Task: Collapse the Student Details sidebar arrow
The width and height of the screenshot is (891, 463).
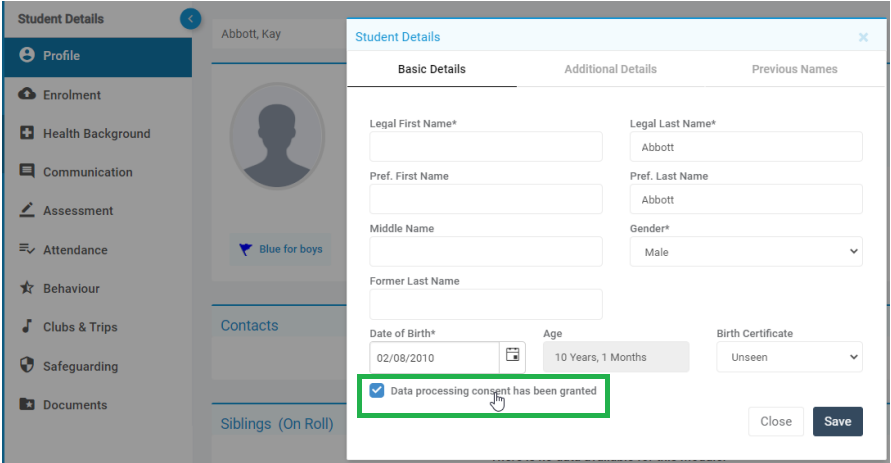Action: point(190,19)
